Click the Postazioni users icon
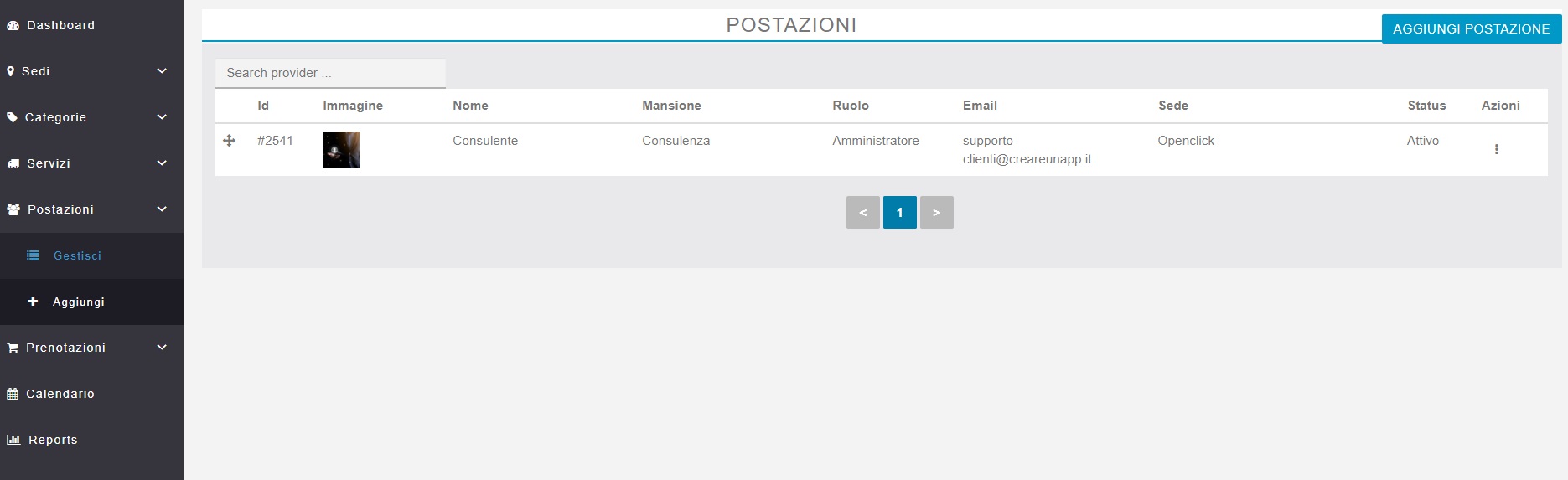Image resolution: width=1568 pixels, height=480 pixels. (x=13, y=209)
